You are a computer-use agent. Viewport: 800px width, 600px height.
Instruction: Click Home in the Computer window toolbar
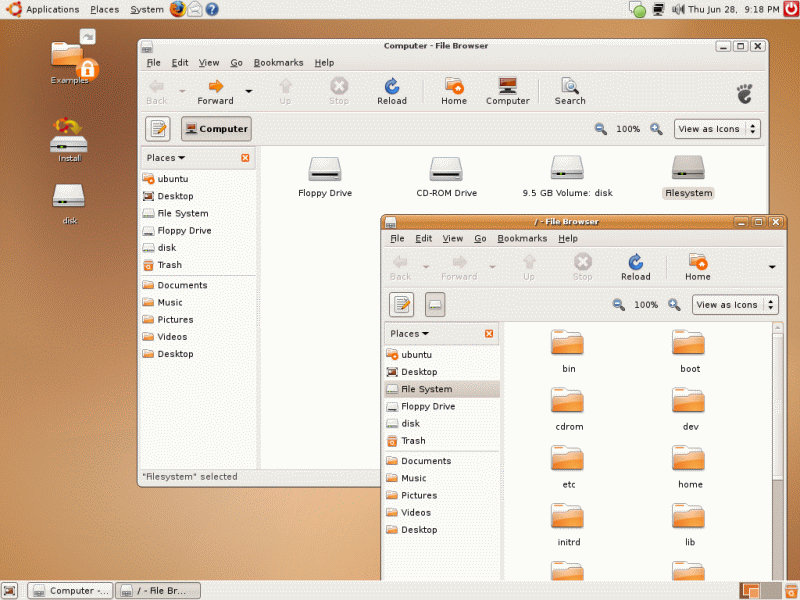[454, 92]
